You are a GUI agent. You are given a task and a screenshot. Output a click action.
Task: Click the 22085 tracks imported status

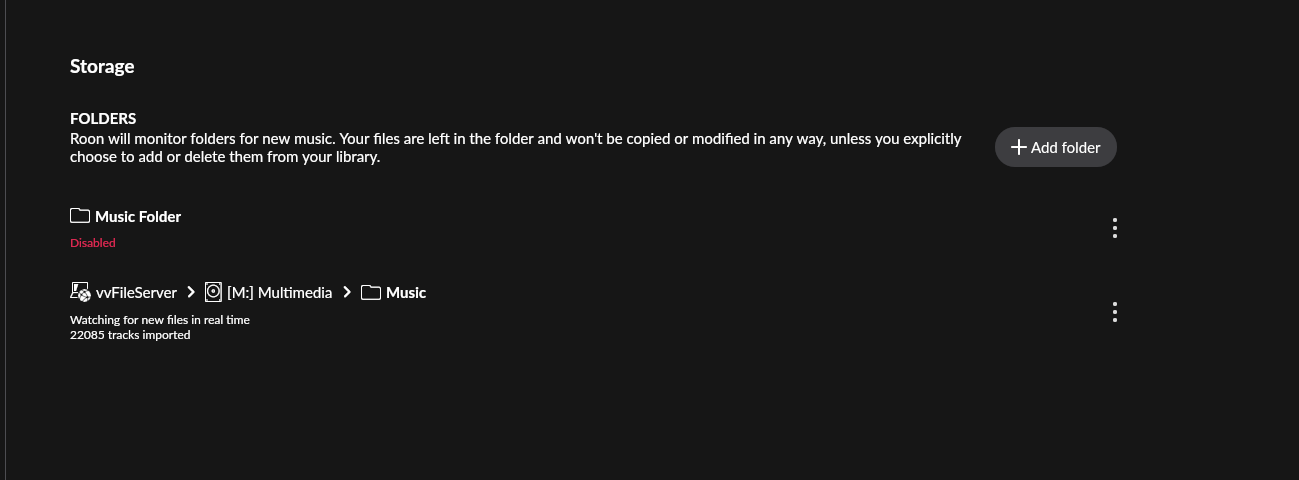130,335
